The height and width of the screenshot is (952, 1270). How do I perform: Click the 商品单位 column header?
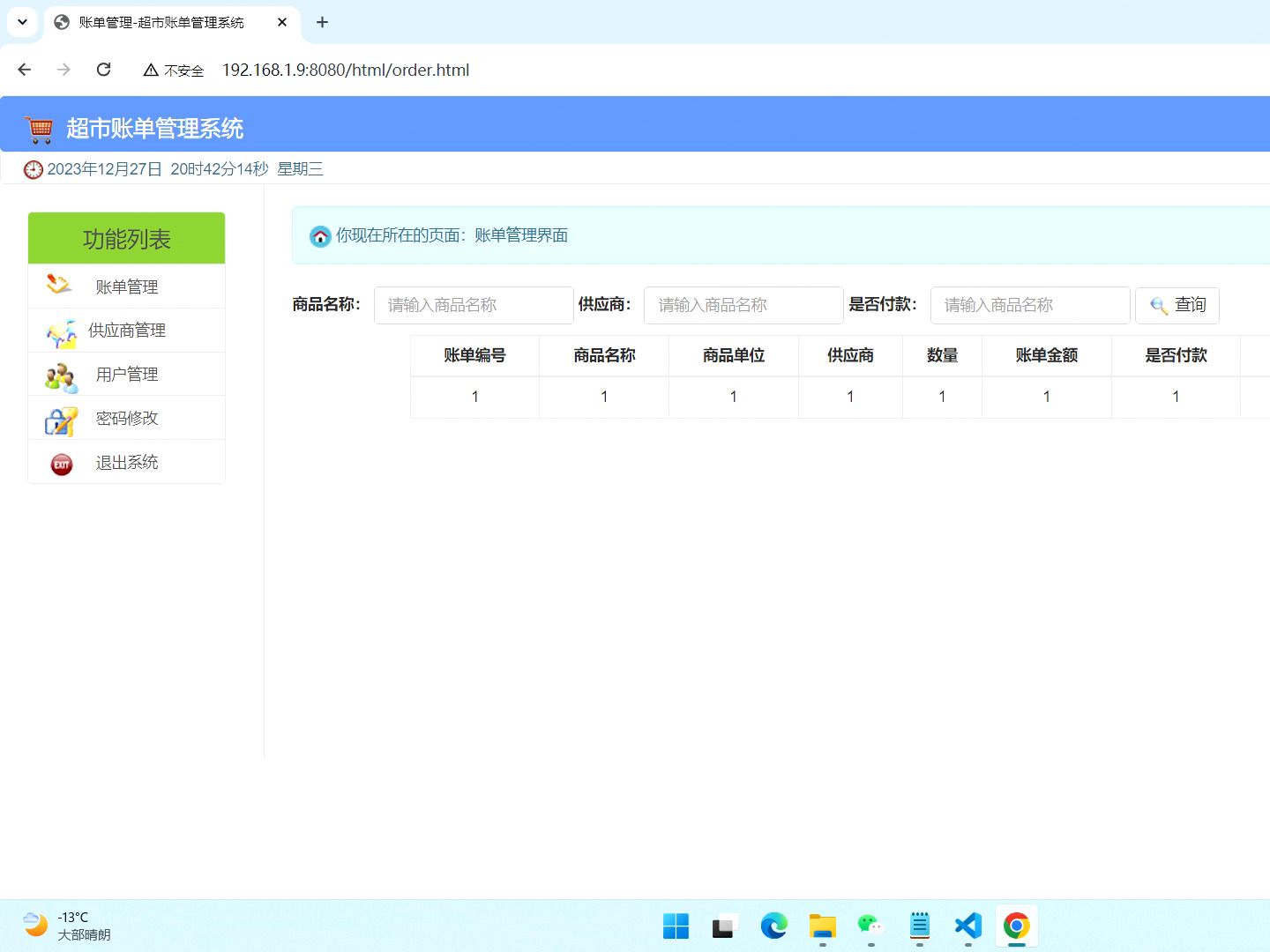(734, 355)
